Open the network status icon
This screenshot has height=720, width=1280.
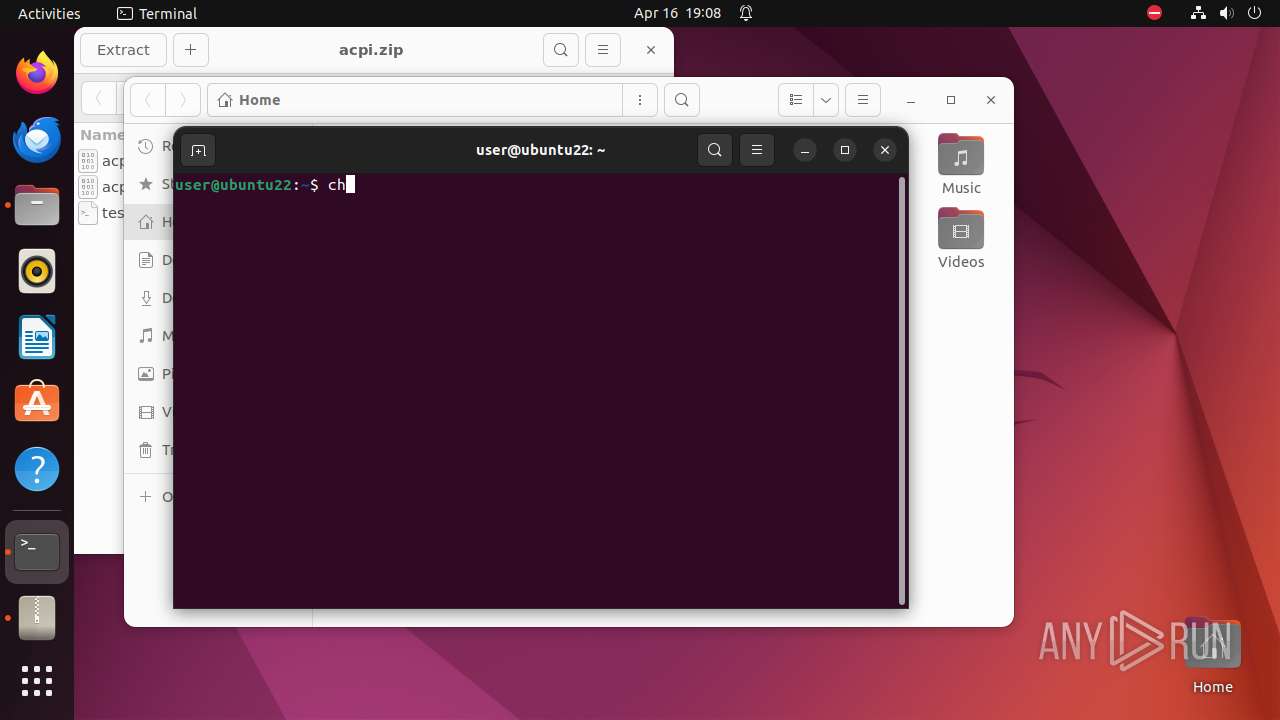[x=1199, y=13]
